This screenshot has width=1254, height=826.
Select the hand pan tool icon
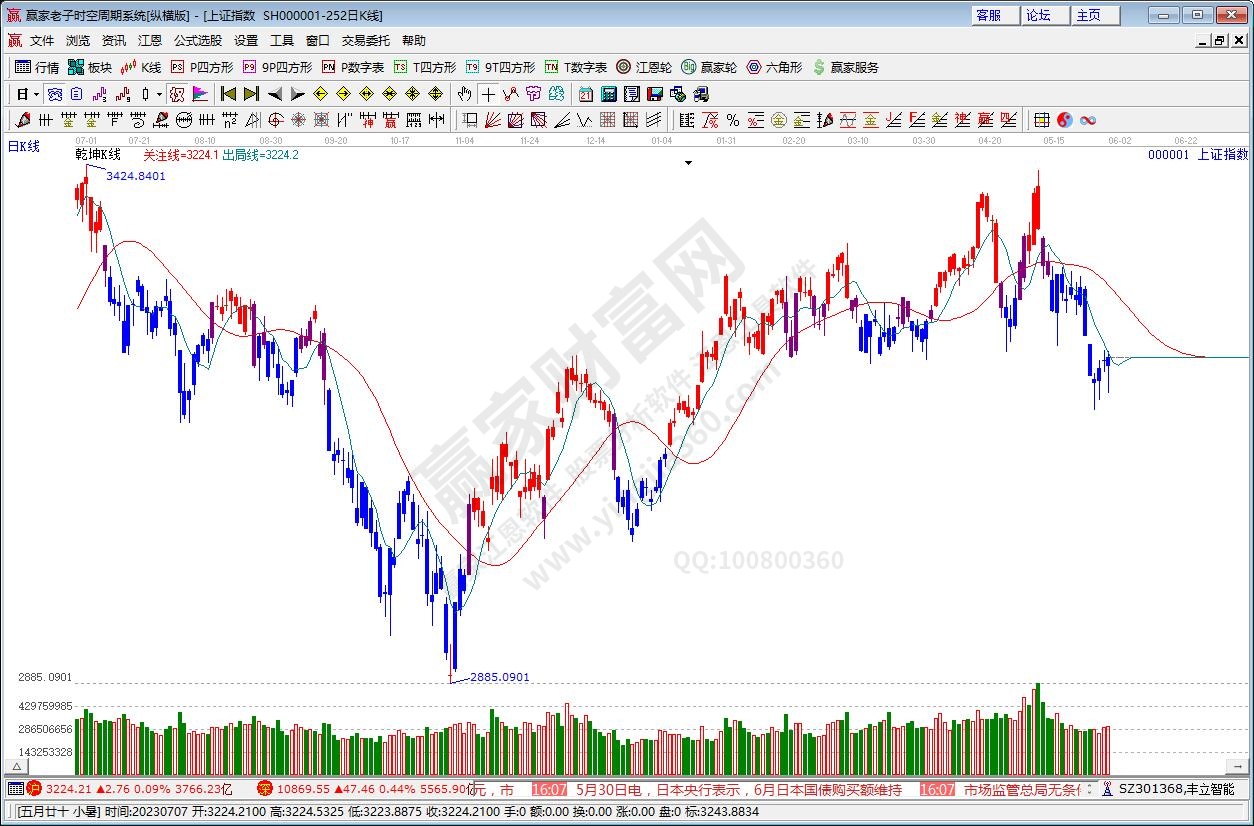[x=464, y=94]
